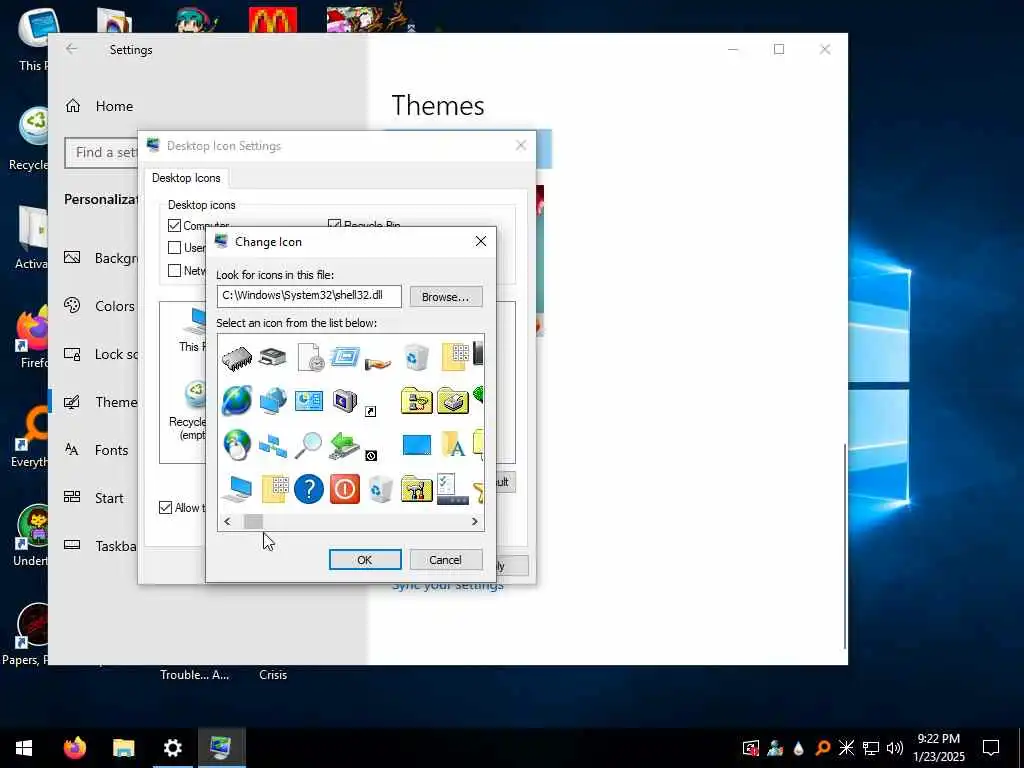This screenshot has width=1024, height=768.
Task: Click the icon file path field
Action: (309, 296)
